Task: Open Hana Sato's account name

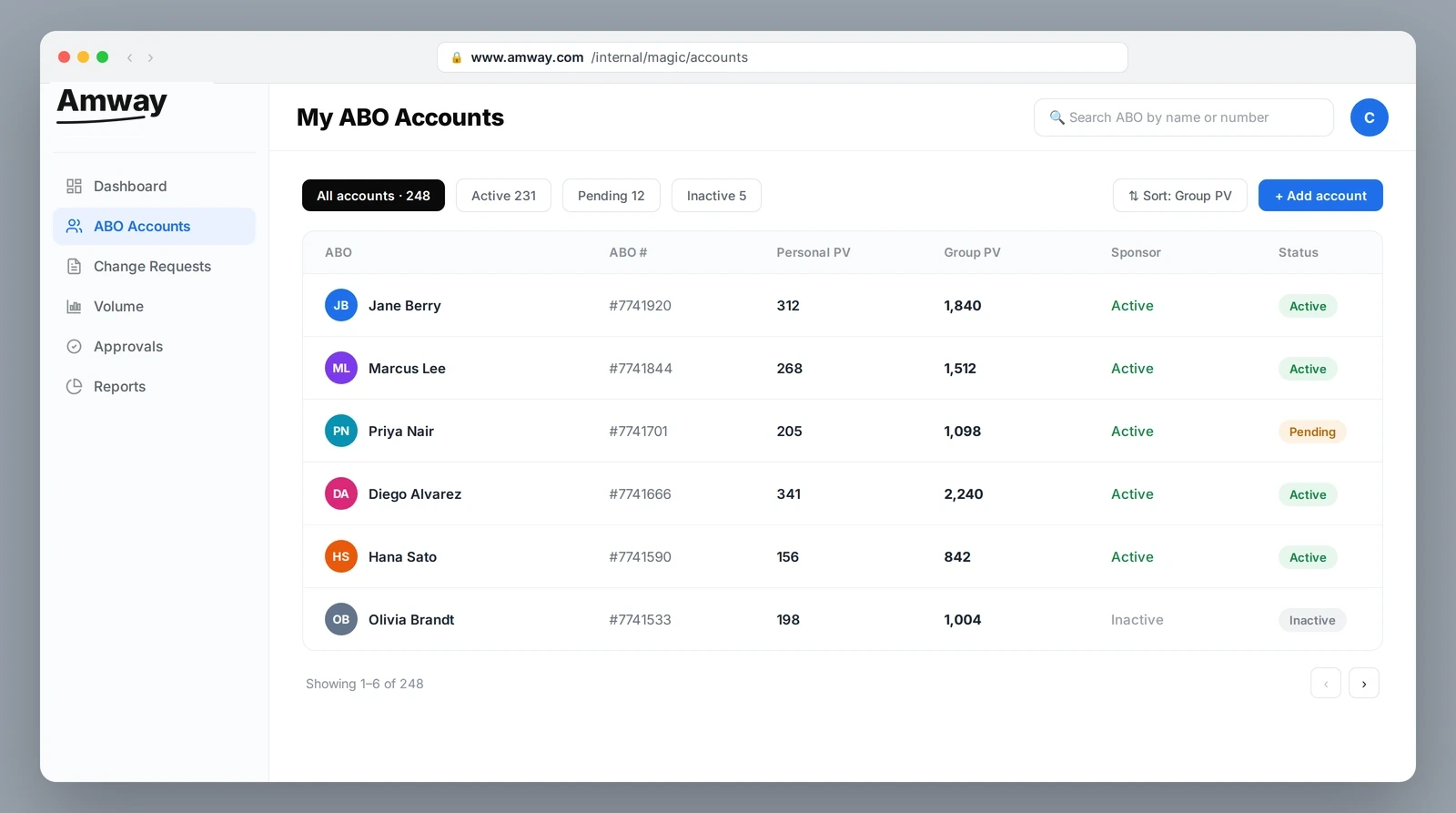Action: tap(402, 557)
